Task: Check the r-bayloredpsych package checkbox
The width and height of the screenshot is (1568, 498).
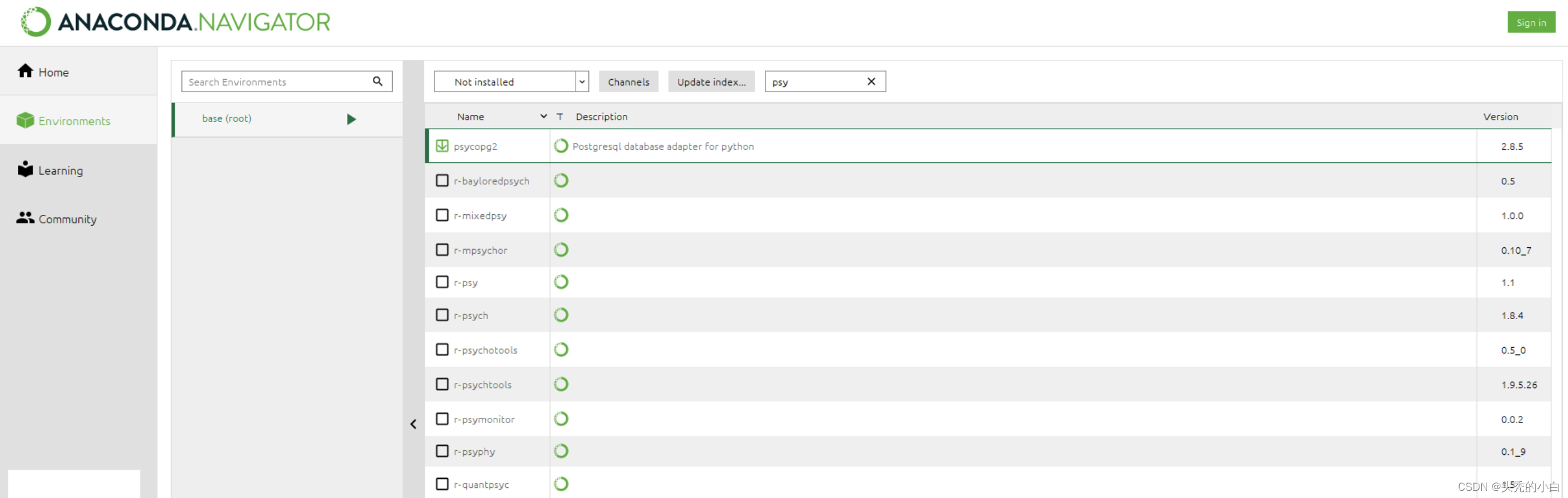Action: [442, 181]
